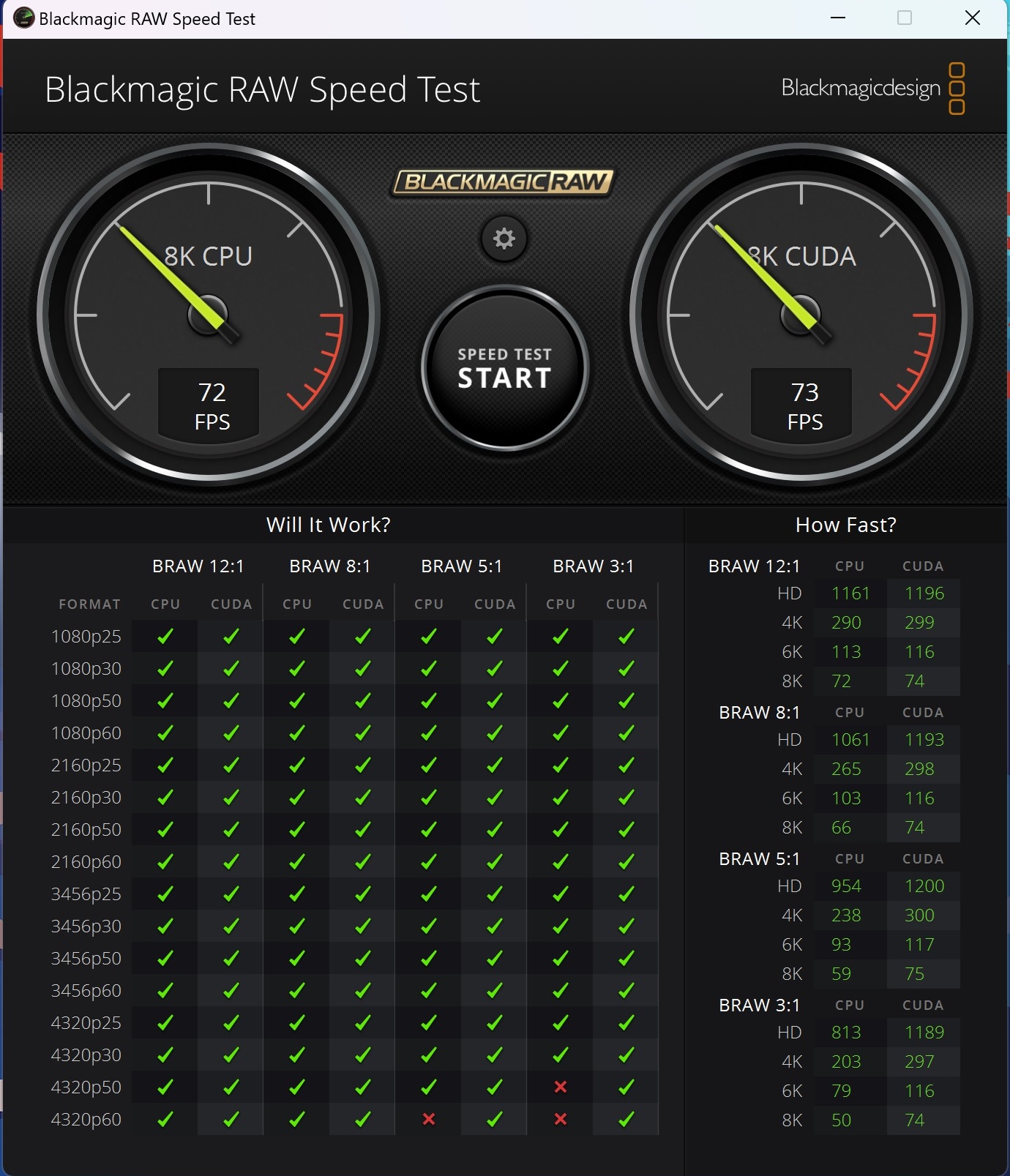
Task: Click the checkmark for 1080p25 BRAW 3:1 CUDA
Action: pyautogui.click(x=626, y=636)
